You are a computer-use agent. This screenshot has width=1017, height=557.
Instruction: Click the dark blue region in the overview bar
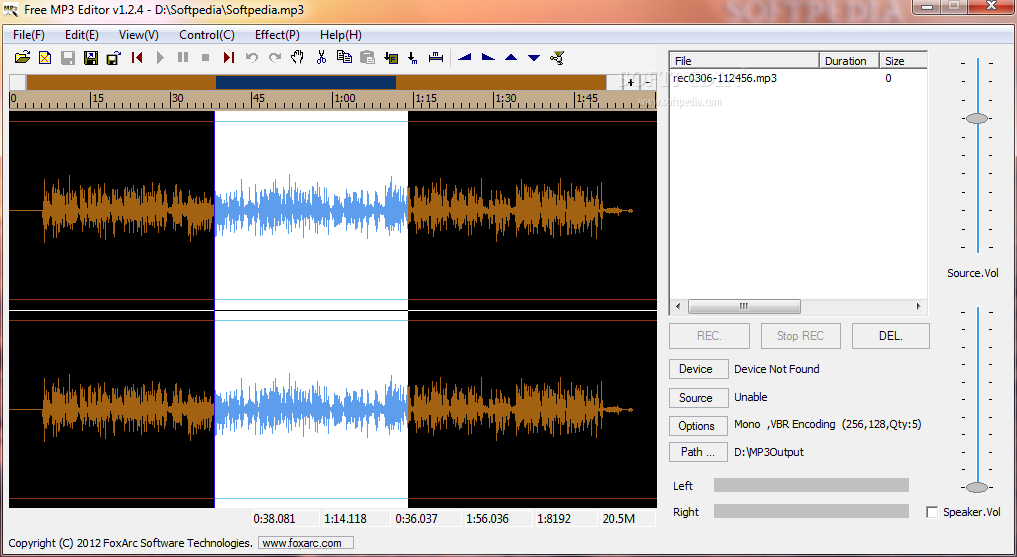(305, 82)
